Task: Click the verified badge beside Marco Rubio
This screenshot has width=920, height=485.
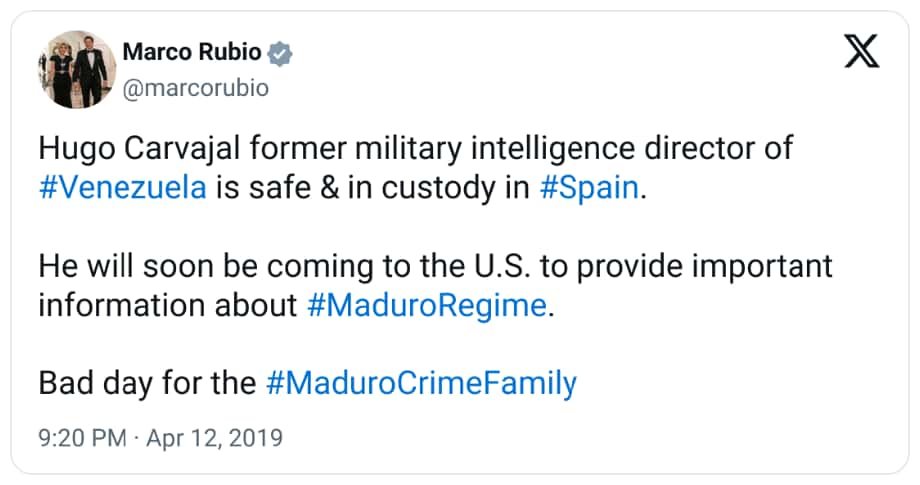Action: [281, 54]
